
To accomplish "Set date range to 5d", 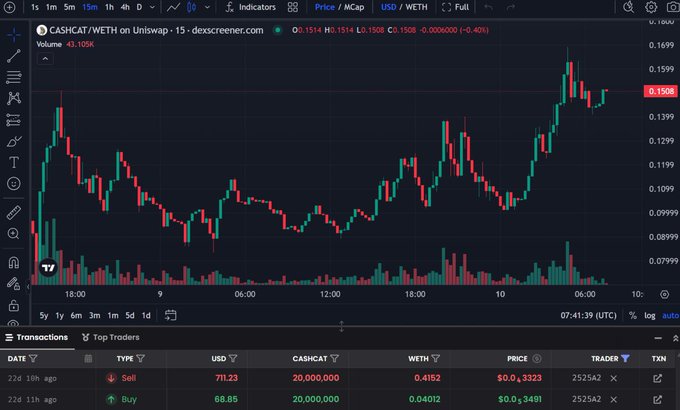I will click(x=130, y=315).
